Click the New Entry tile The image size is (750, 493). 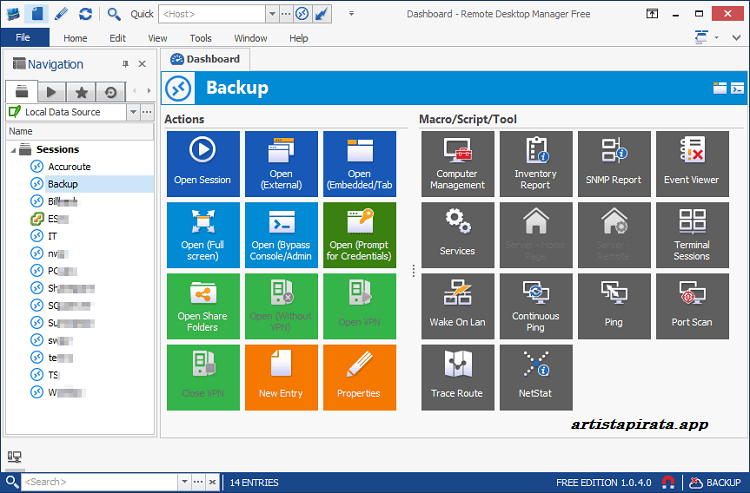pos(281,377)
